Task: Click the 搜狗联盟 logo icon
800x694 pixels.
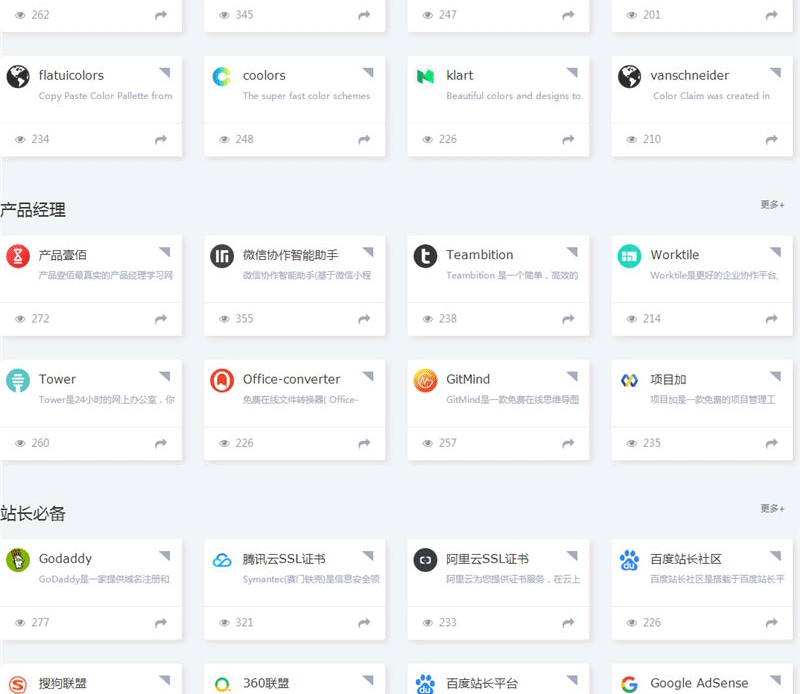Action: coord(18,684)
